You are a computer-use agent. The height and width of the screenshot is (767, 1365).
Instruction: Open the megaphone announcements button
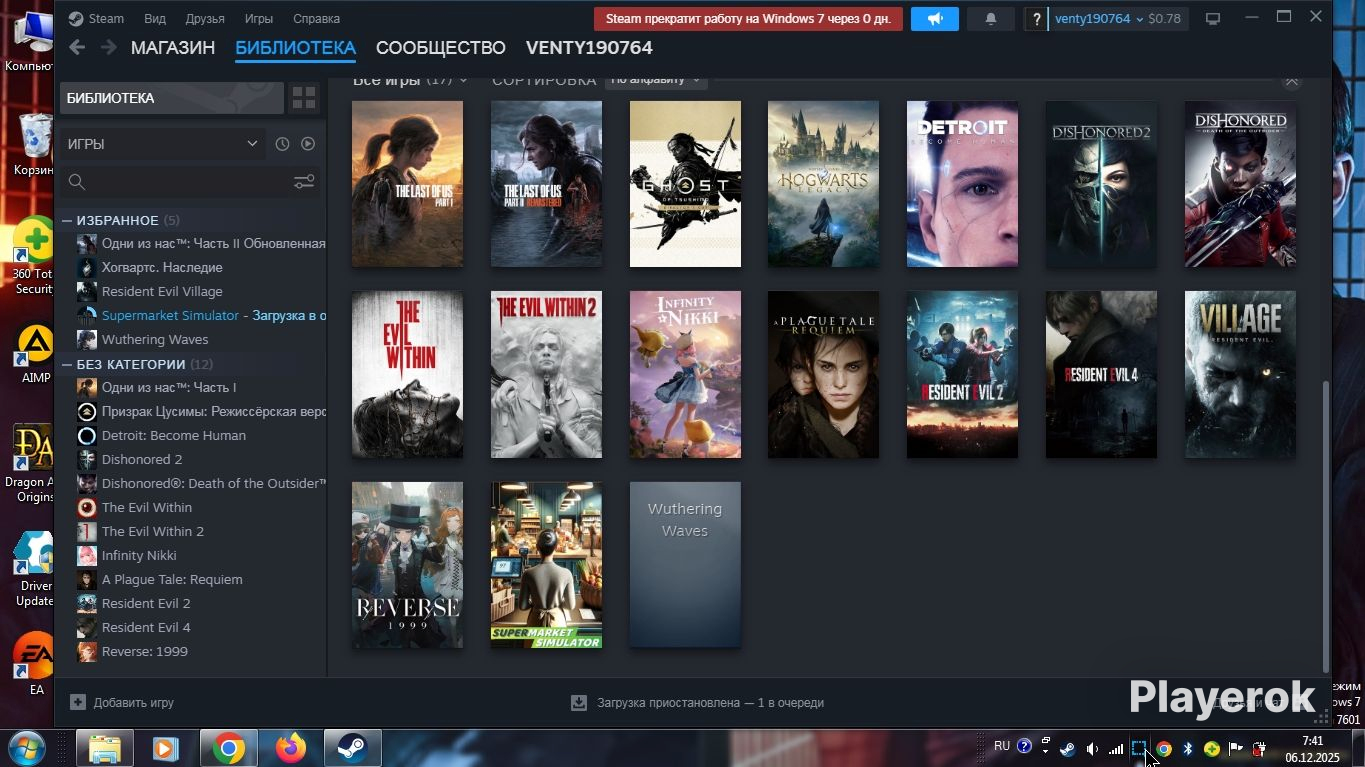point(935,19)
